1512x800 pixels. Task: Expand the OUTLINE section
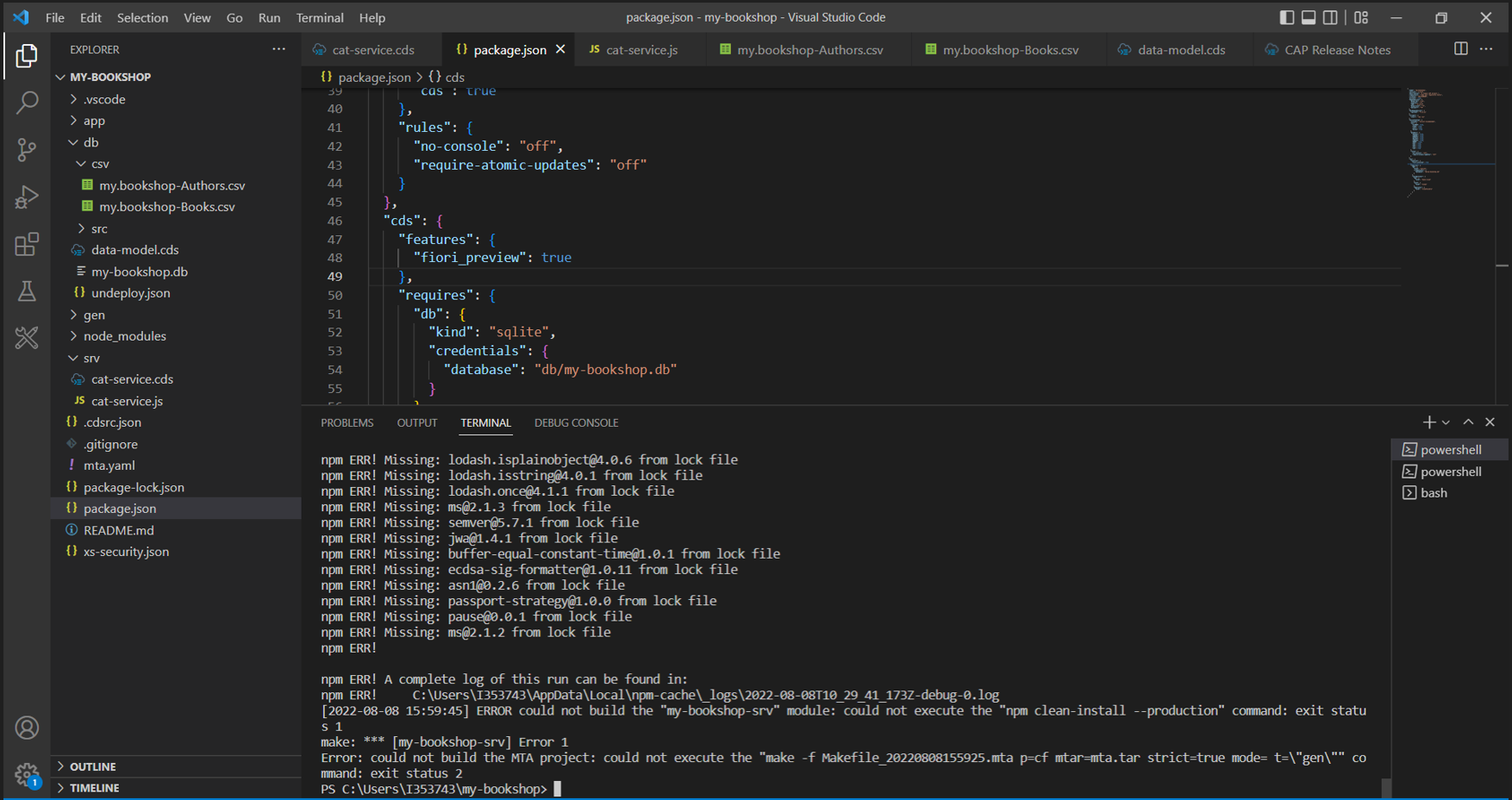click(x=92, y=766)
